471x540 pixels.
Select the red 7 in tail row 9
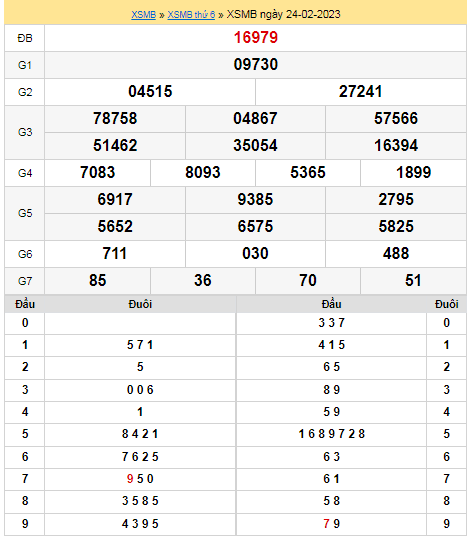(326, 524)
